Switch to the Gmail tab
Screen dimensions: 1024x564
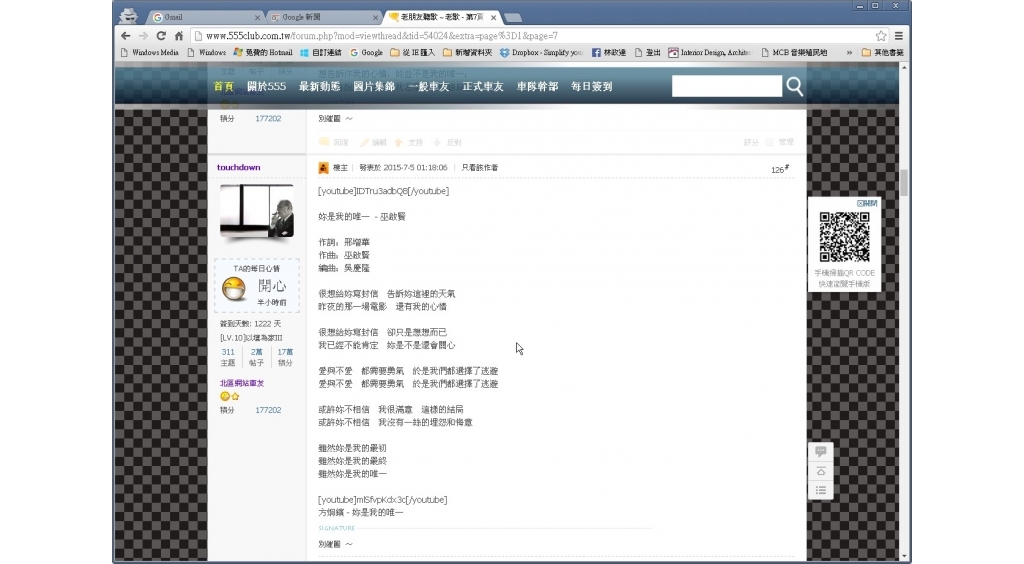tap(205, 17)
